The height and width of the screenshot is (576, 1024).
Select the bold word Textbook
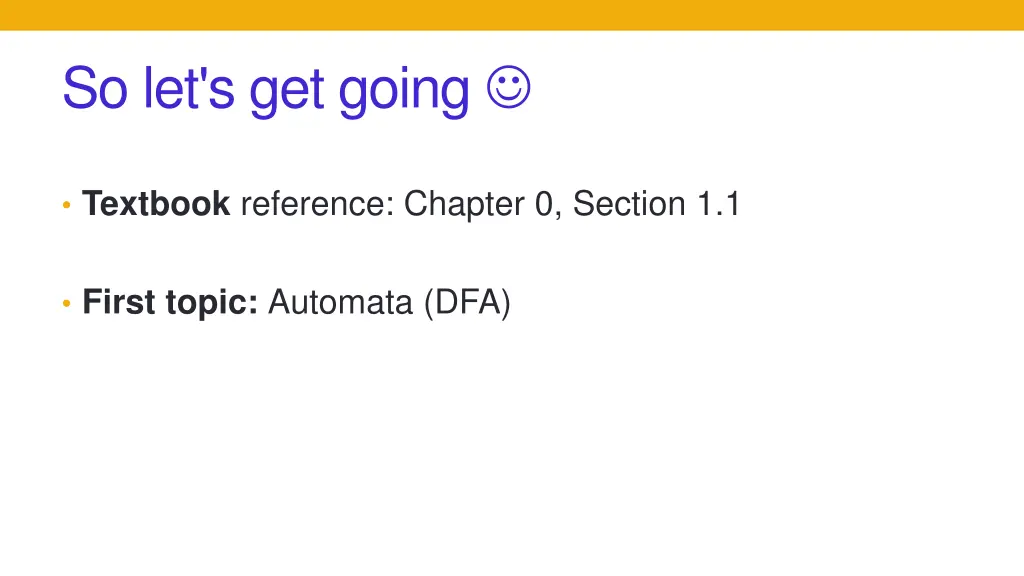coord(156,203)
